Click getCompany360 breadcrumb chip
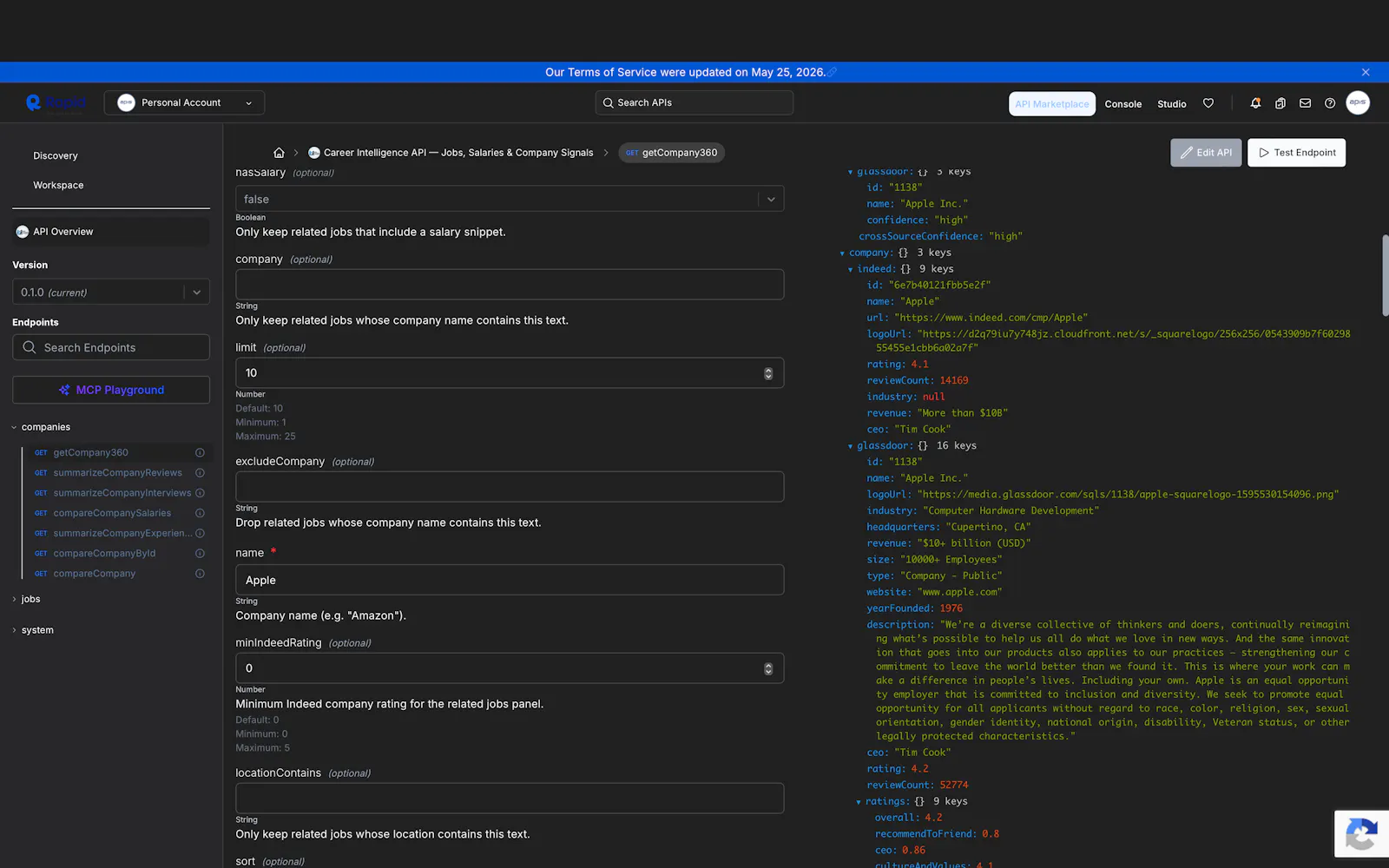The width and height of the screenshot is (1389, 868). tap(671, 153)
